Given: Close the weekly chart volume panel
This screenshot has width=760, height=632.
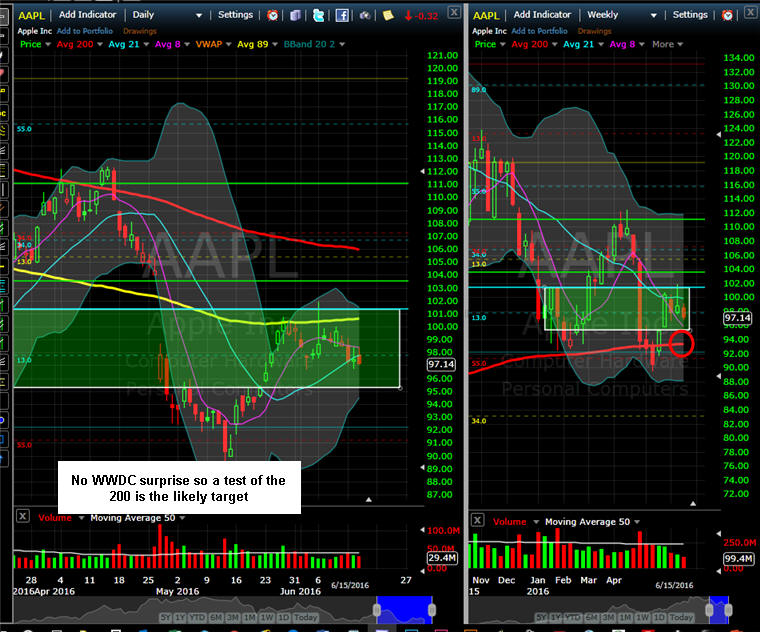Looking at the screenshot, I should (x=479, y=520).
